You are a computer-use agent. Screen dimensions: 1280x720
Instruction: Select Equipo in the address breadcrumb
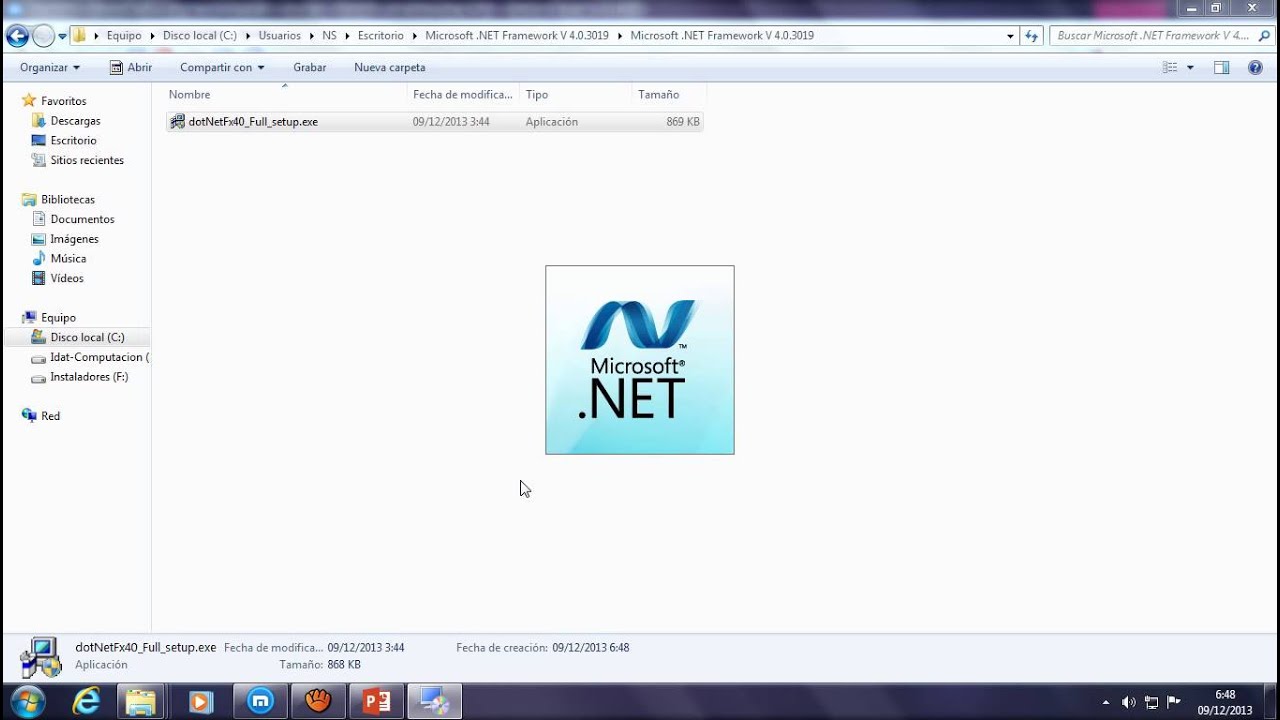pyautogui.click(x=124, y=35)
